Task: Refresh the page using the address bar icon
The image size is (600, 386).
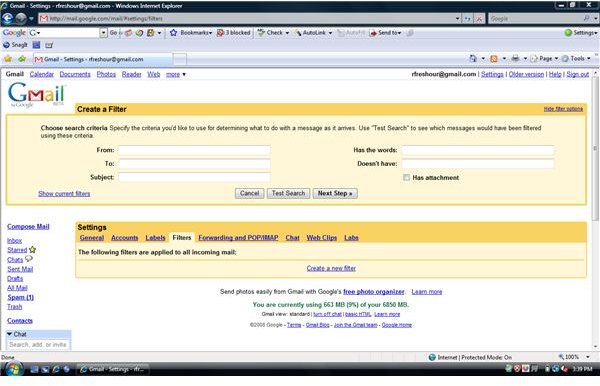Action: (x=468, y=18)
